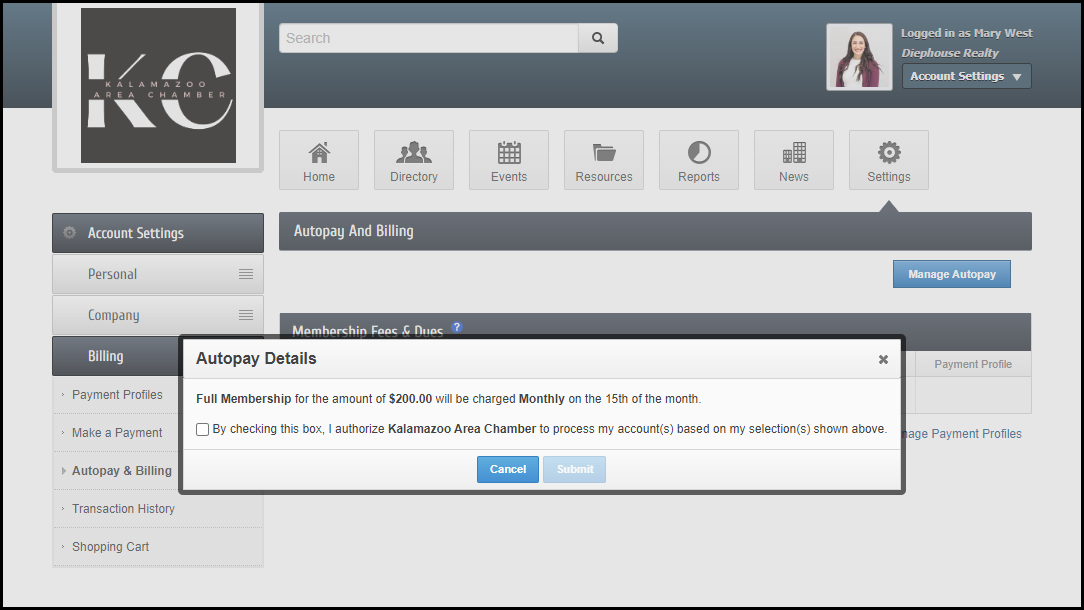Viewport: 1084px width, 610px height.
Task: Click the Autopay And Billing heading
Action: (x=353, y=231)
